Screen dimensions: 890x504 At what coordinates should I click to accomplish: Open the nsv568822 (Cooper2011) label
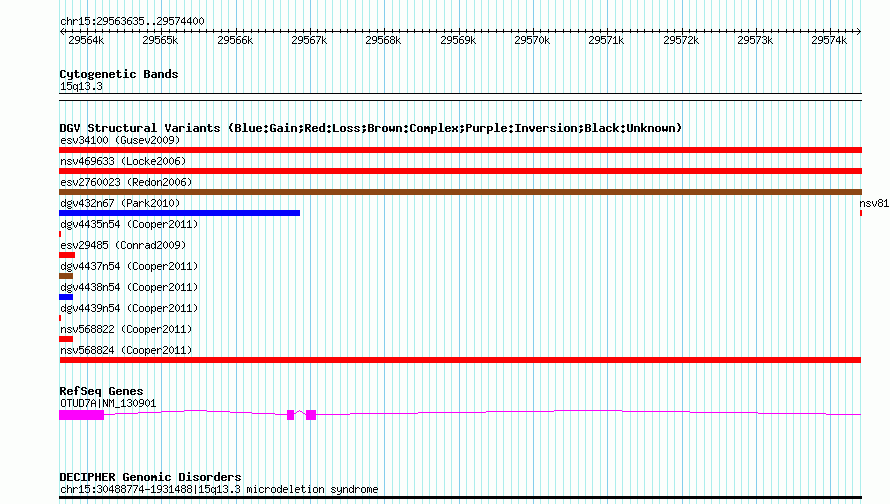point(126,329)
